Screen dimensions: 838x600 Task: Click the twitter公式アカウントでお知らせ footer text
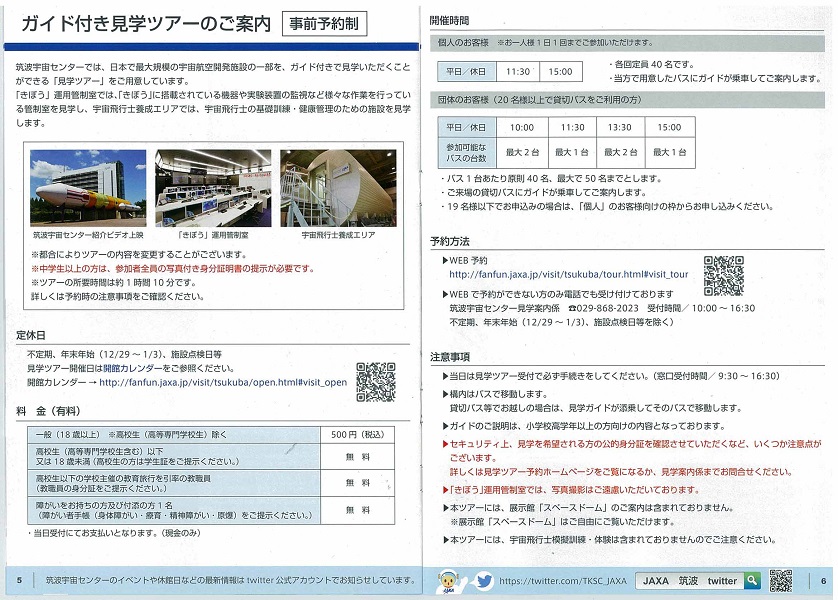click(230, 580)
